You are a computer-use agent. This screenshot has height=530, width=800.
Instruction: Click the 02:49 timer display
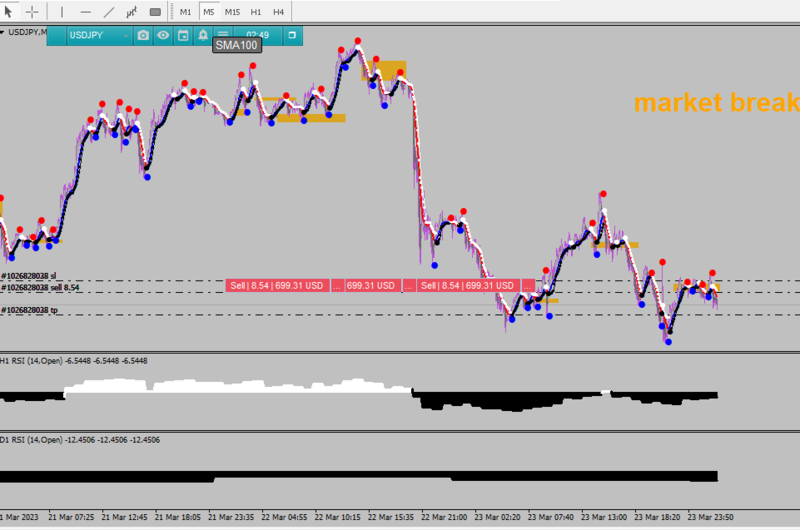tap(258, 35)
